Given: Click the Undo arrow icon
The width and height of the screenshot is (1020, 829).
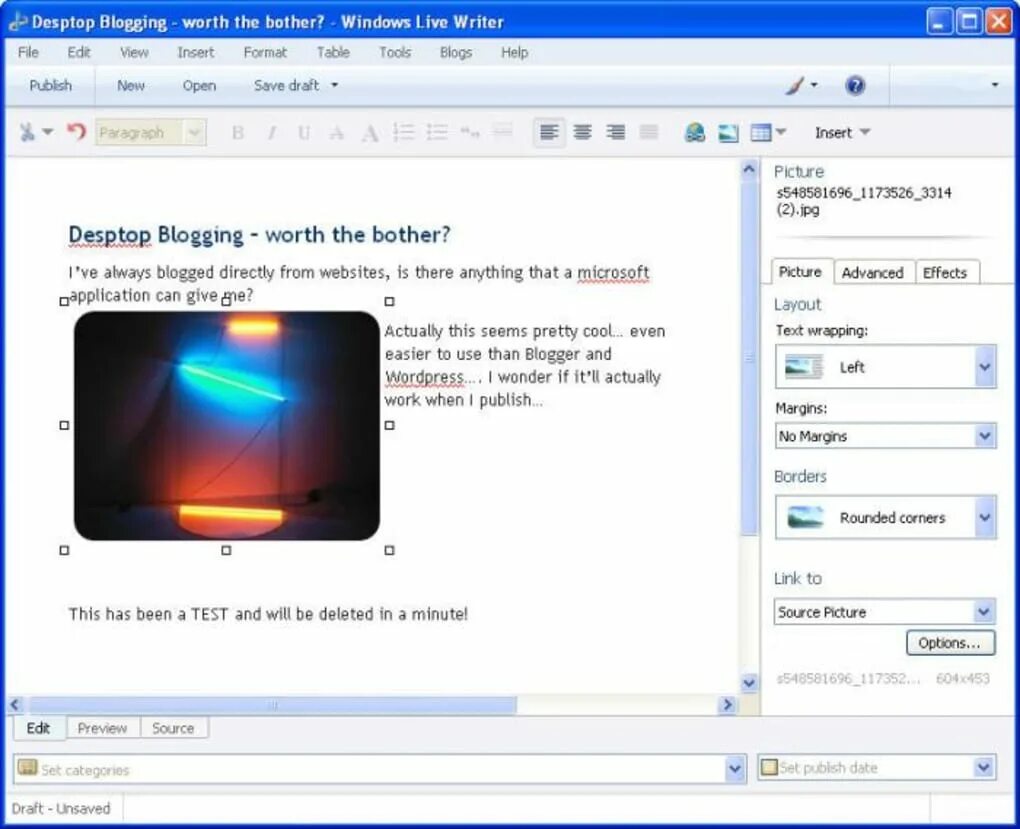Looking at the screenshot, I should [x=76, y=132].
